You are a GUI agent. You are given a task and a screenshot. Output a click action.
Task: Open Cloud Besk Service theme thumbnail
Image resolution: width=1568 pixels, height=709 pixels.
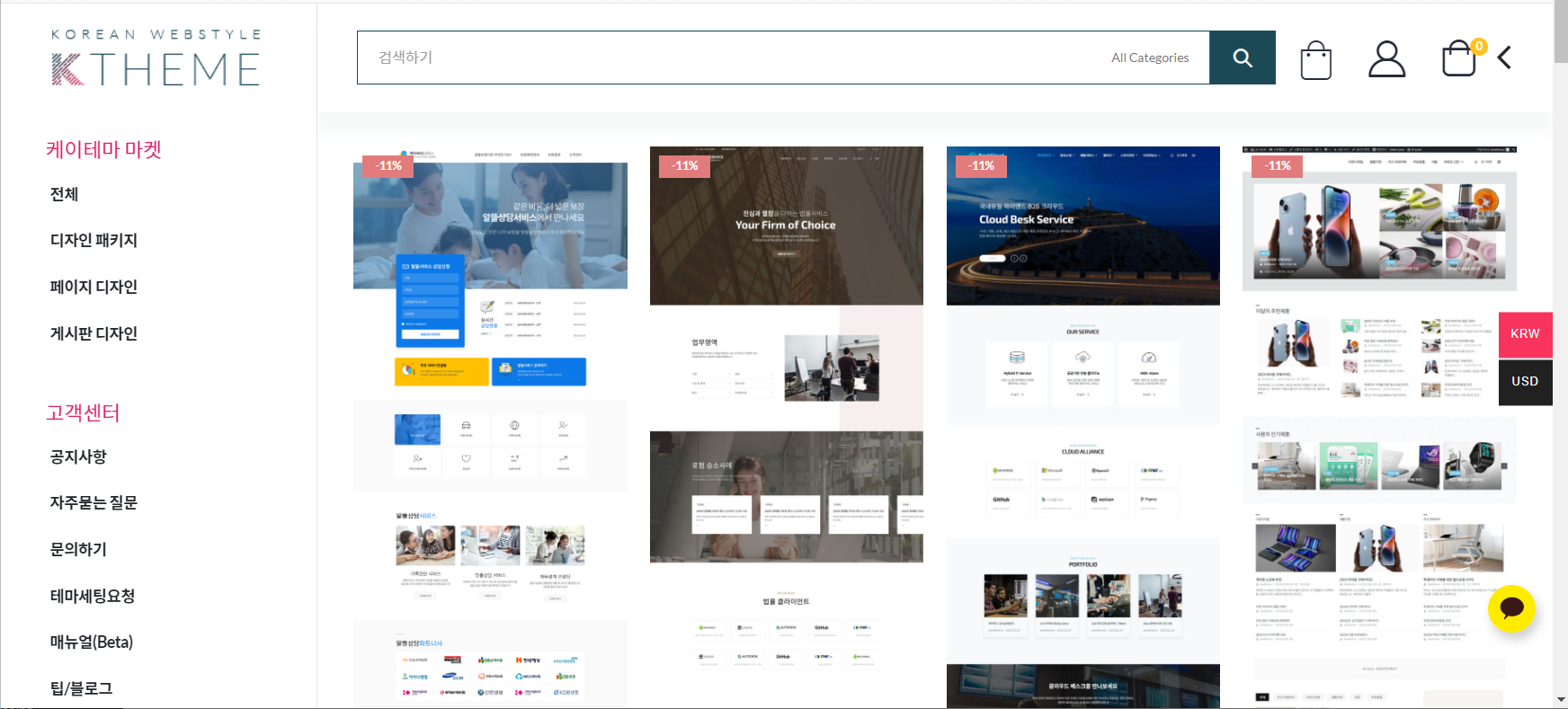click(x=1083, y=427)
